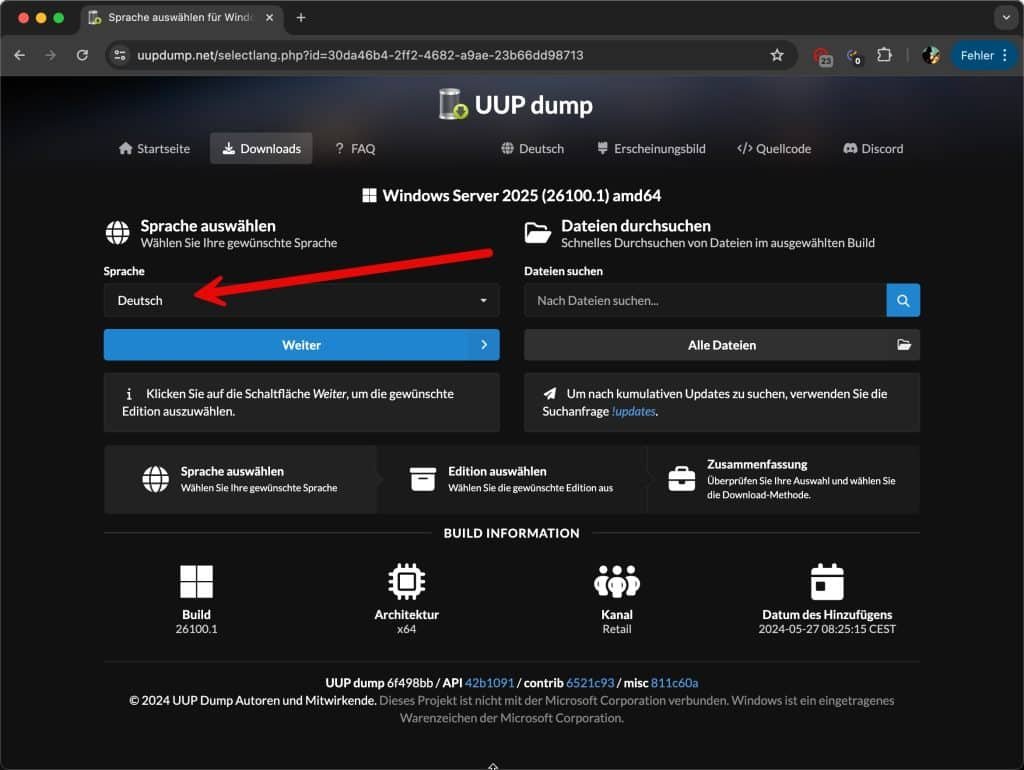1024x770 pixels.
Task: Click the blue search magnifier icon
Action: [903, 300]
